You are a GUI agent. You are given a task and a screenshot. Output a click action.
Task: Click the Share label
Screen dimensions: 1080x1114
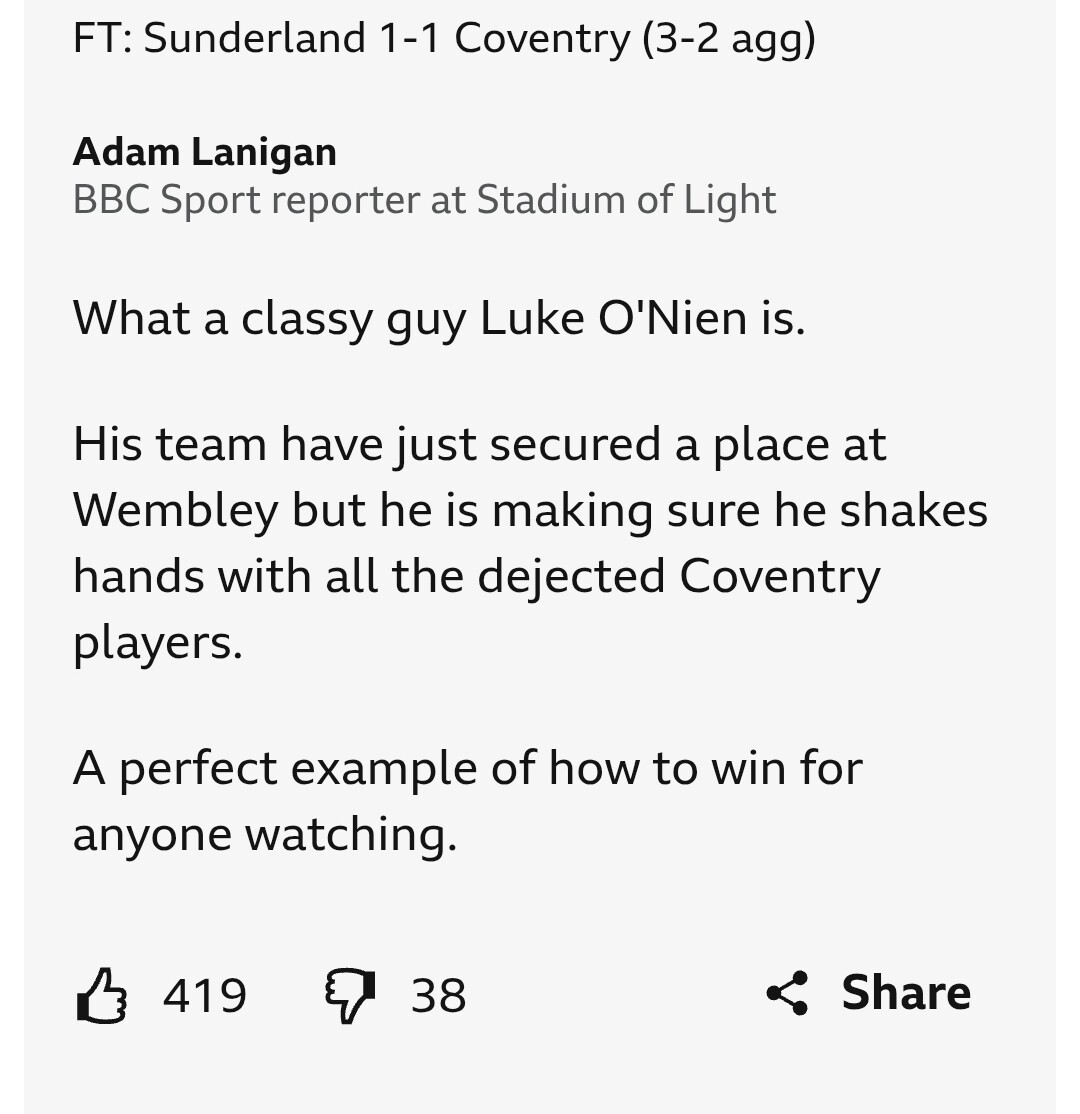click(x=906, y=992)
